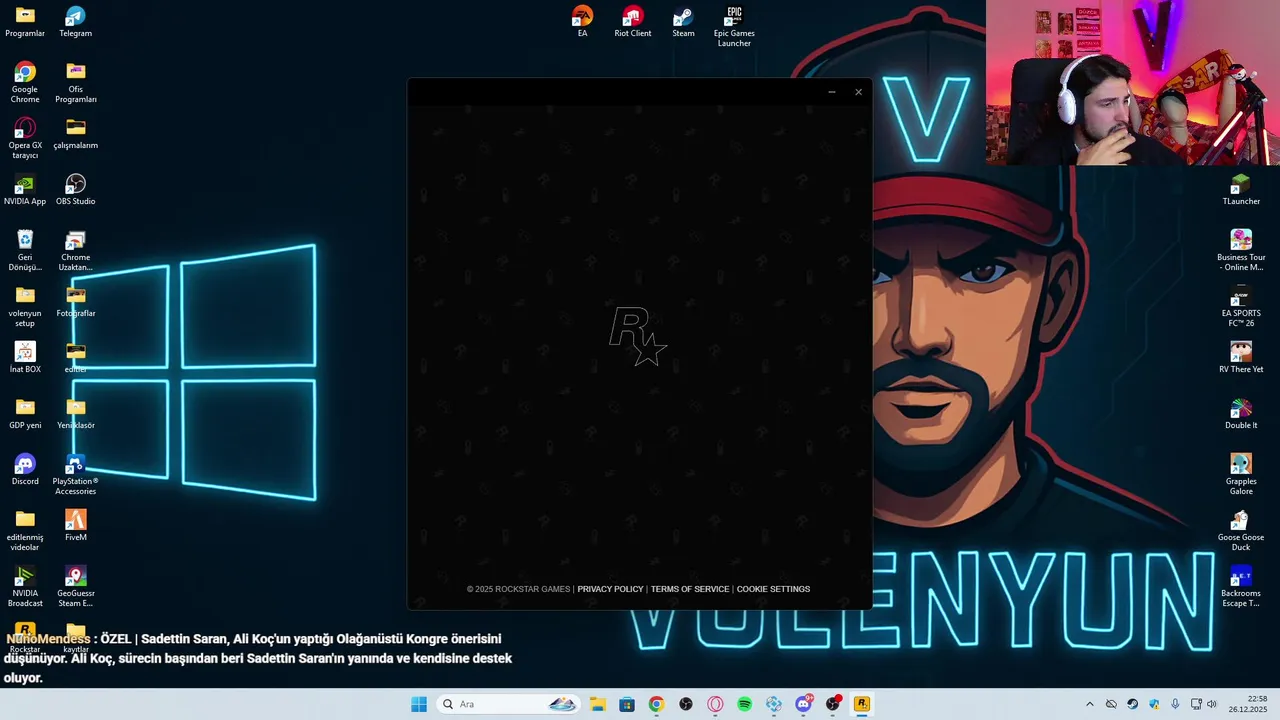The image size is (1280, 720).
Task: Select Backrooms Escape desktop icon
Action: pos(1241,586)
